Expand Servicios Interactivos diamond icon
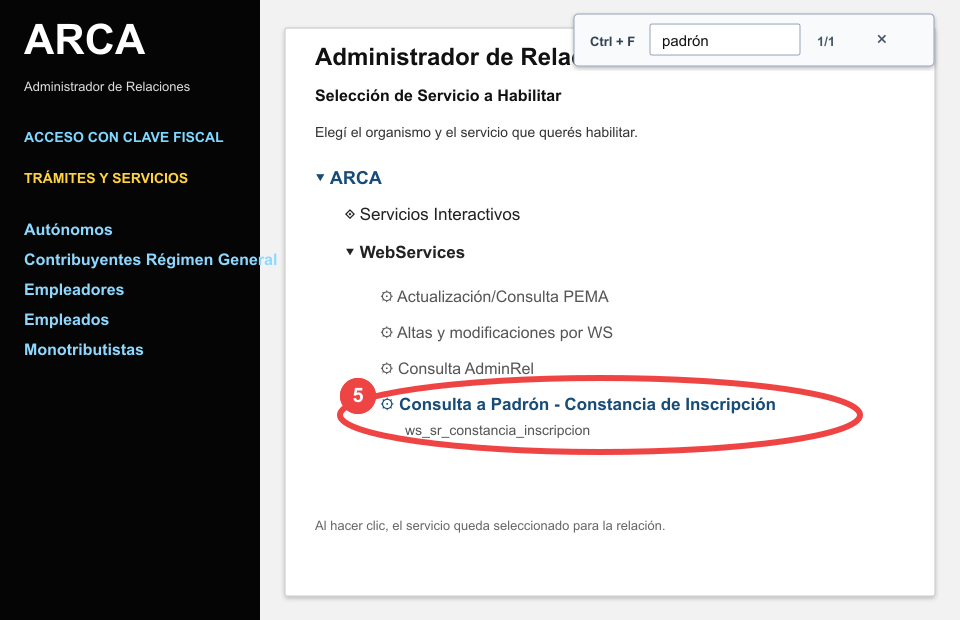 point(350,214)
